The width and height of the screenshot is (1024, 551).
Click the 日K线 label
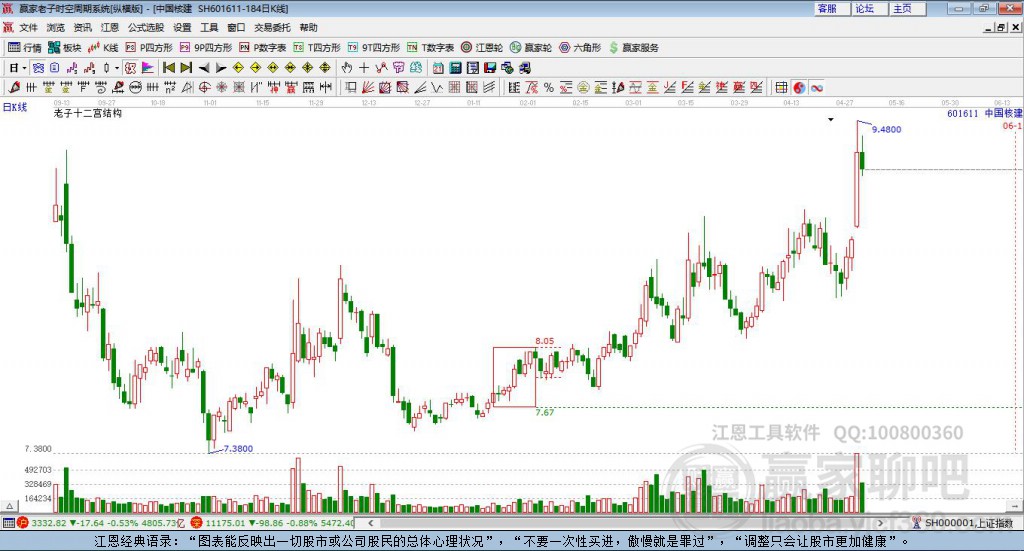pyautogui.click(x=15, y=107)
